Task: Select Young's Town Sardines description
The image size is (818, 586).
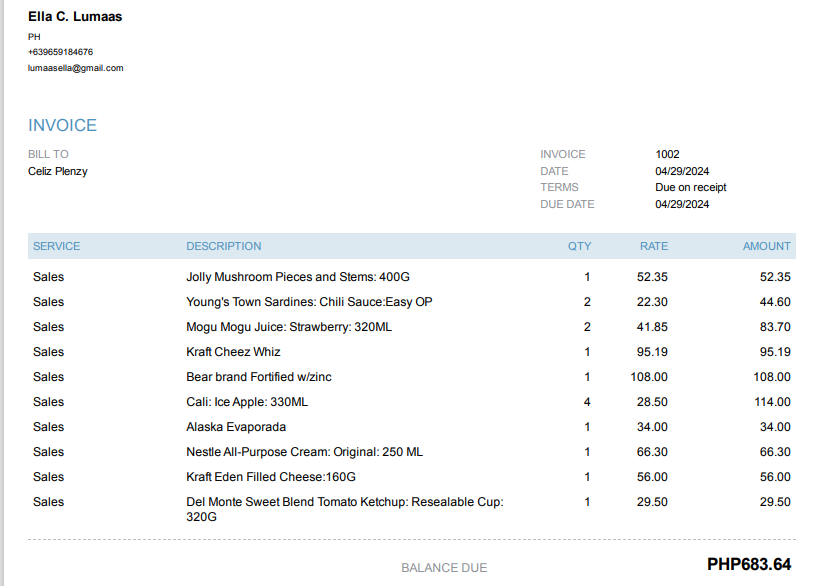Action: [x=309, y=302]
